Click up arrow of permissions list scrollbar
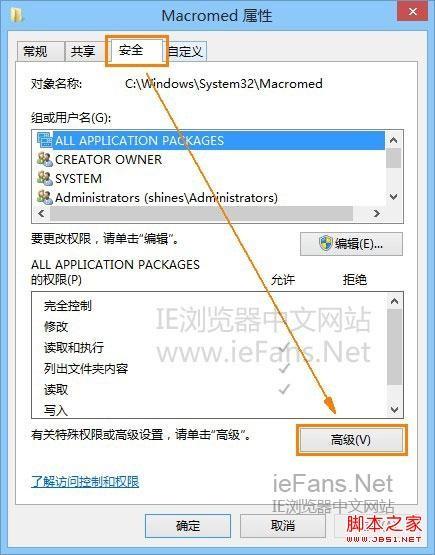The height and width of the screenshot is (555, 435). click(x=394, y=301)
